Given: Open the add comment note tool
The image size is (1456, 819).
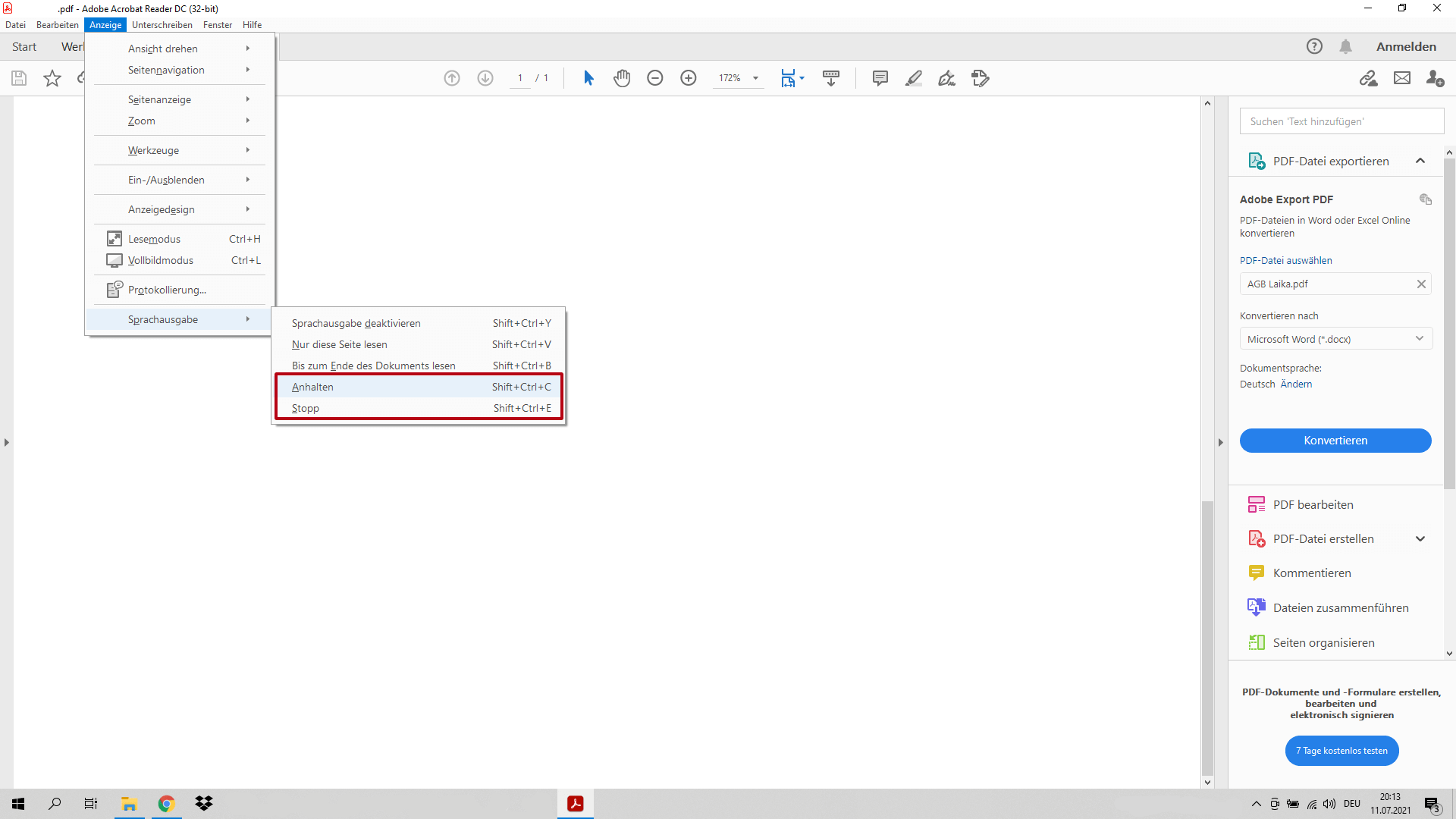Looking at the screenshot, I should [x=880, y=78].
